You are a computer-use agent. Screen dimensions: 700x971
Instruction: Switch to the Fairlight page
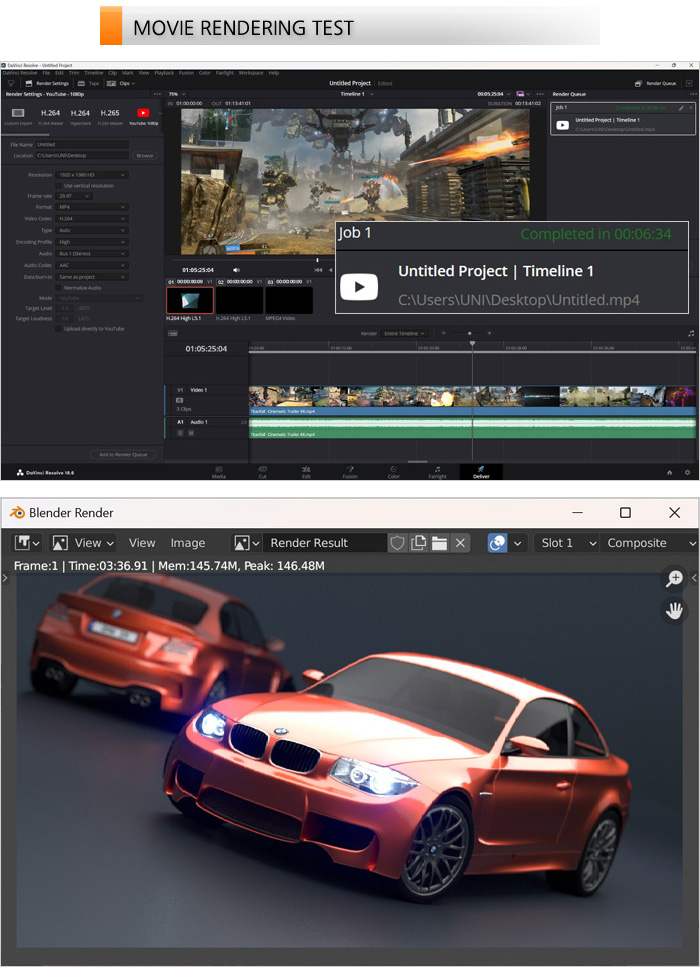tap(437, 472)
